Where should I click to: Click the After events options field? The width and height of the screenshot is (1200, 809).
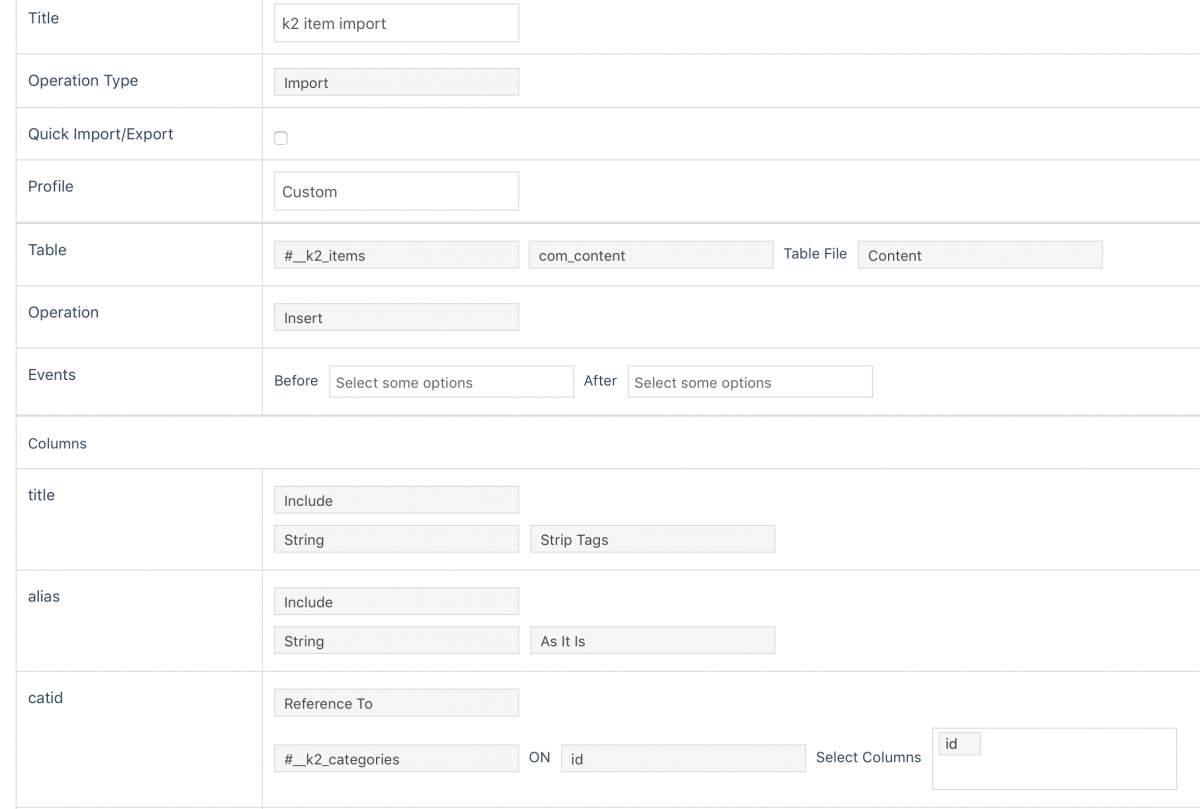750,382
